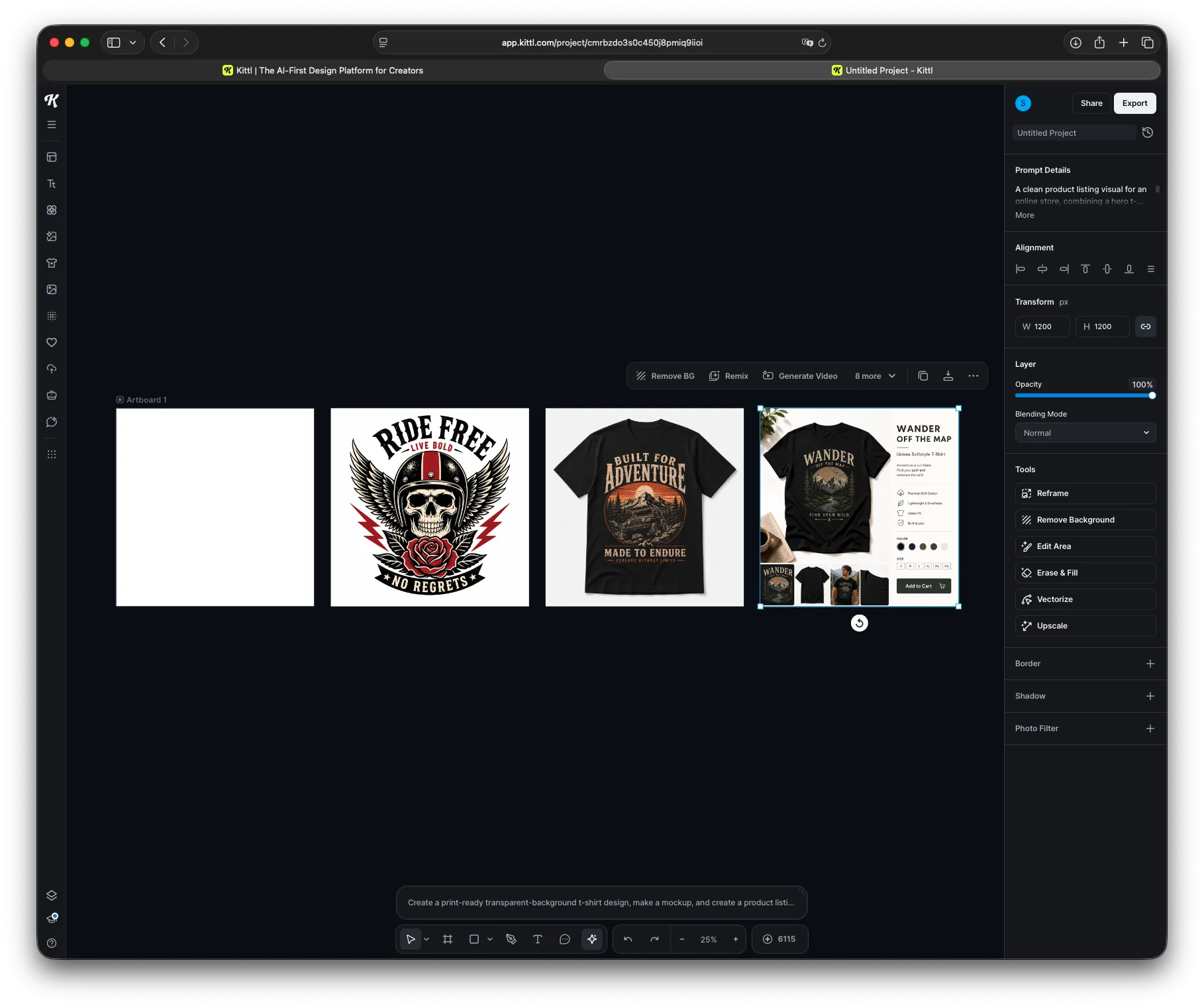Select the Comment tool

click(x=565, y=939)
